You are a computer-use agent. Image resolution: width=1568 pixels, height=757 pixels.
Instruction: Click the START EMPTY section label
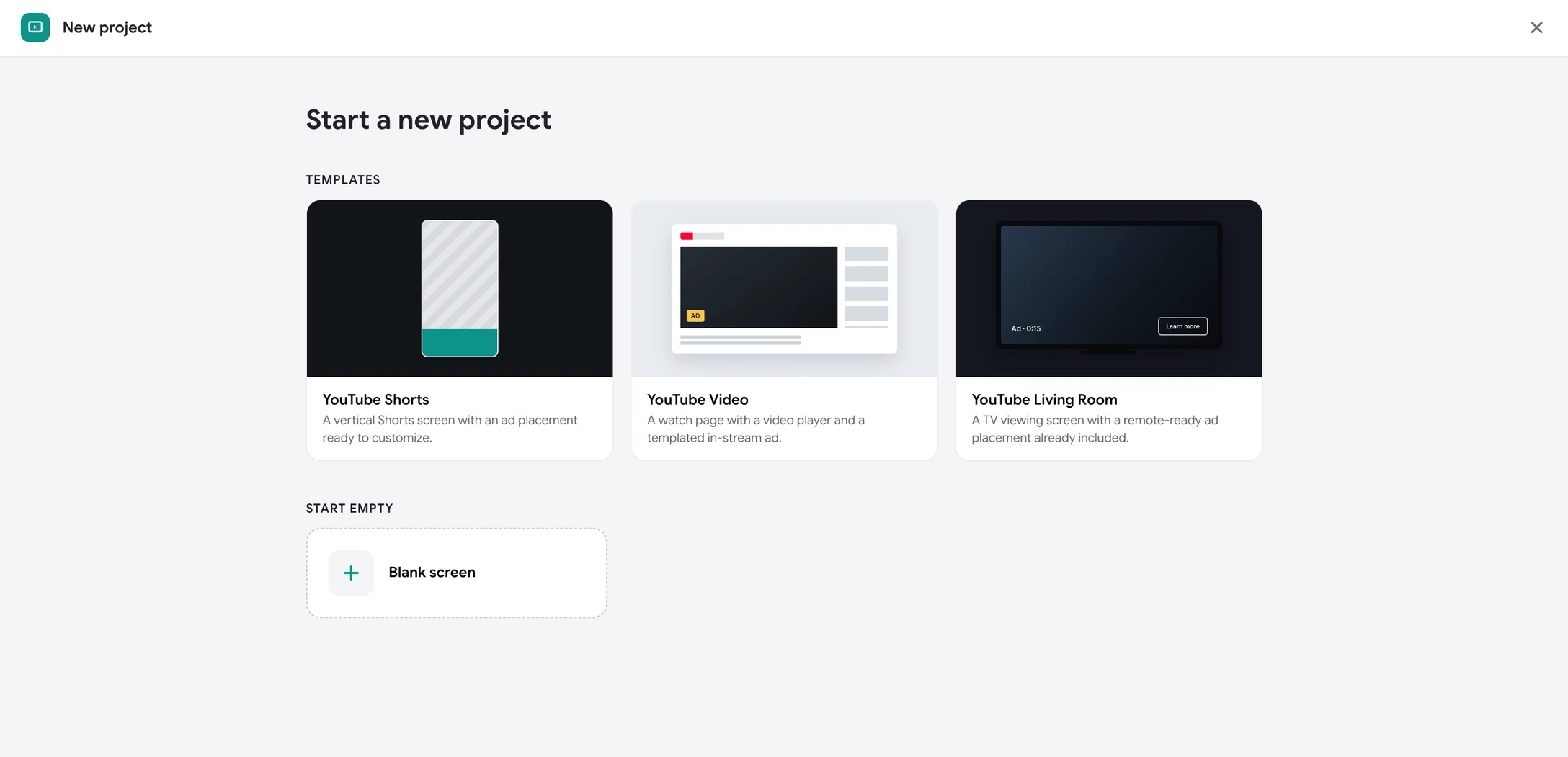349,509
